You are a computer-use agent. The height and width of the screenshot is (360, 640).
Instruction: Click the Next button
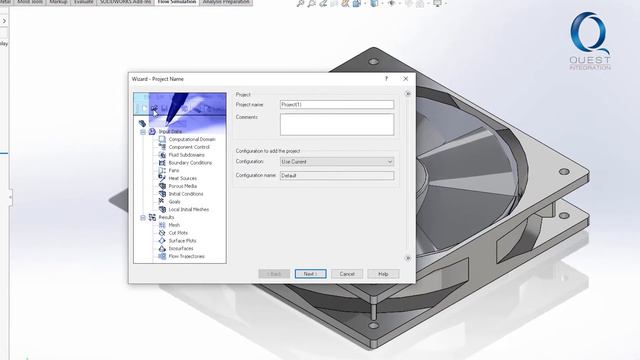click(311, 274)
